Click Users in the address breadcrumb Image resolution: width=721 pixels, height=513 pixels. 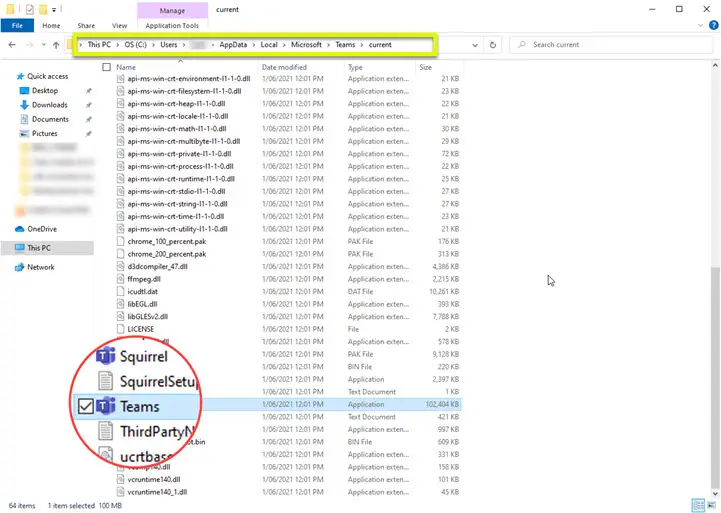click(x=169, y=45)
